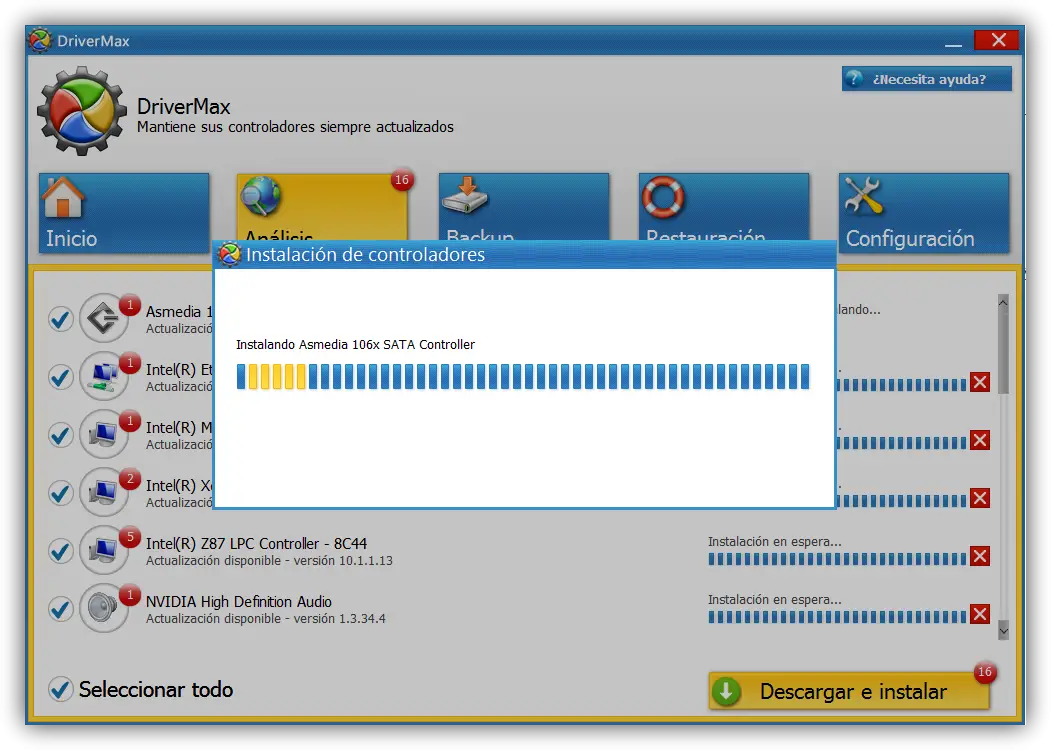Click 'Instalando Asmedia 106x SATA Controller' text
Viewport: 1051px width, 750px height.
pyautogui.click(x=355, y=345)
